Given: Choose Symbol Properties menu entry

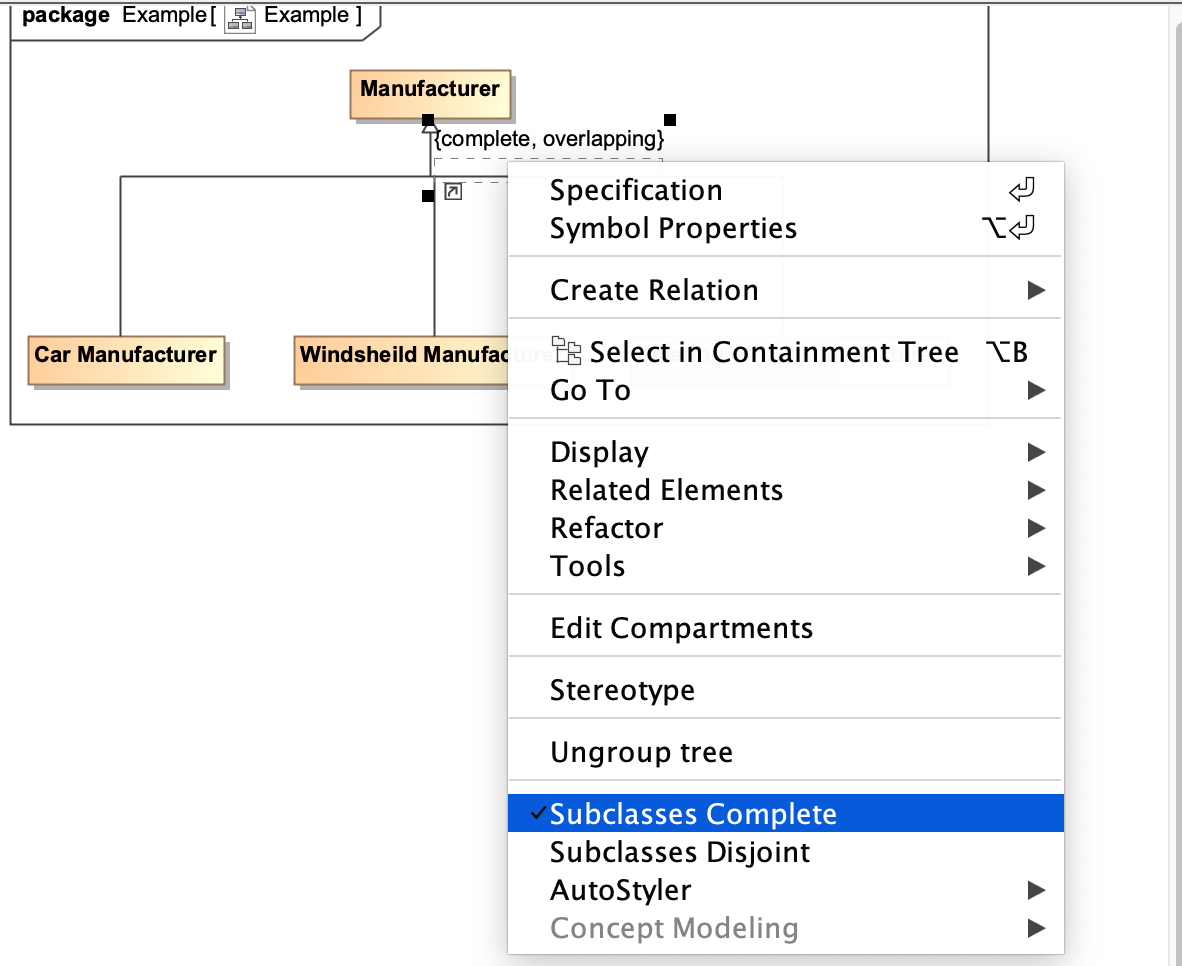Looking at the screenshot, I should (673, 228).
